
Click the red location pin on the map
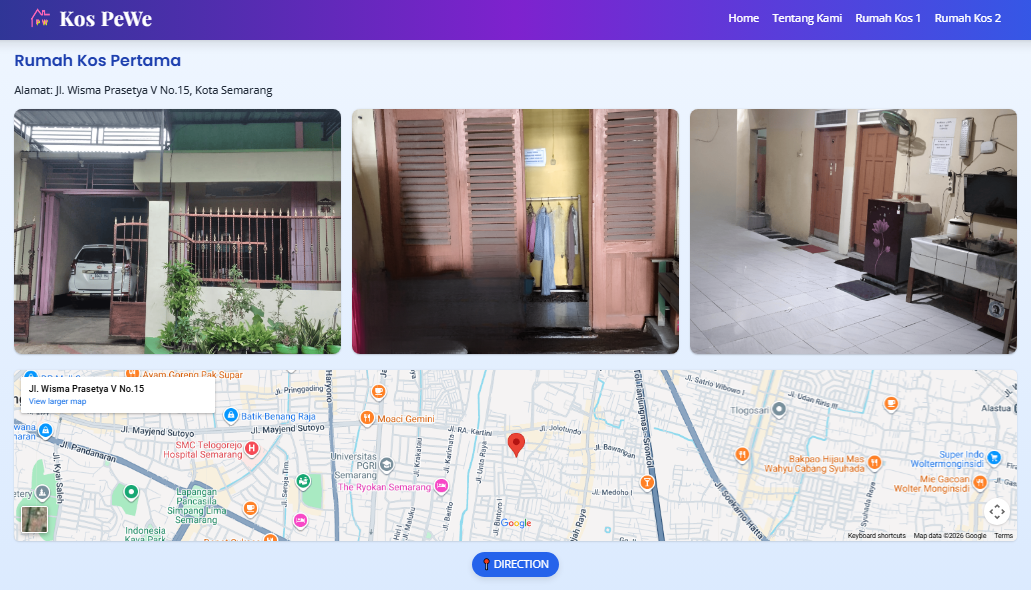point(517,442)
